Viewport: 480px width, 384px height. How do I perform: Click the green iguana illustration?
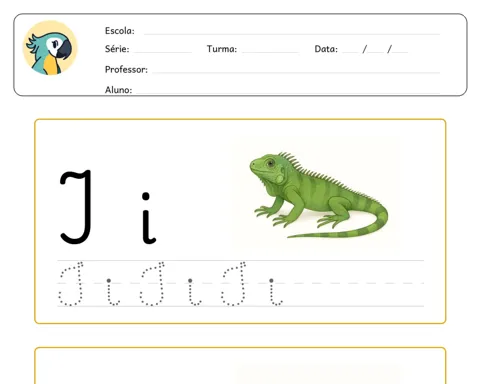319,195
